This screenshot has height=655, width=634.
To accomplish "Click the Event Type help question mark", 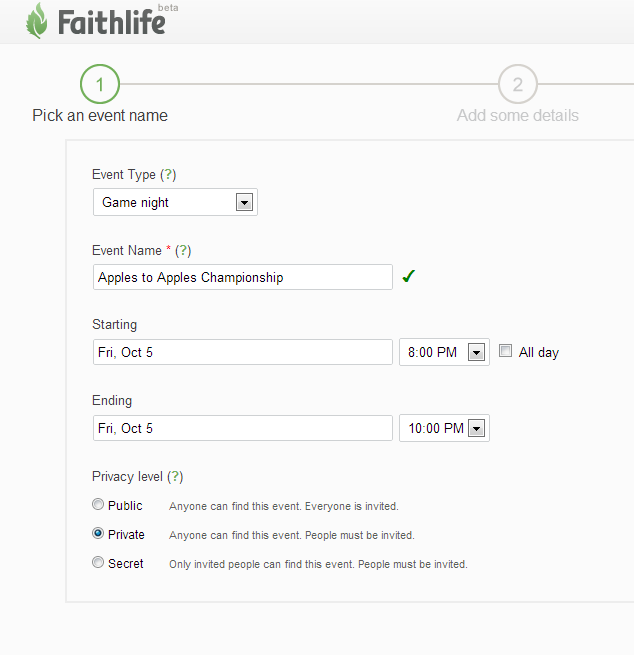I will (x=168, y=175).
